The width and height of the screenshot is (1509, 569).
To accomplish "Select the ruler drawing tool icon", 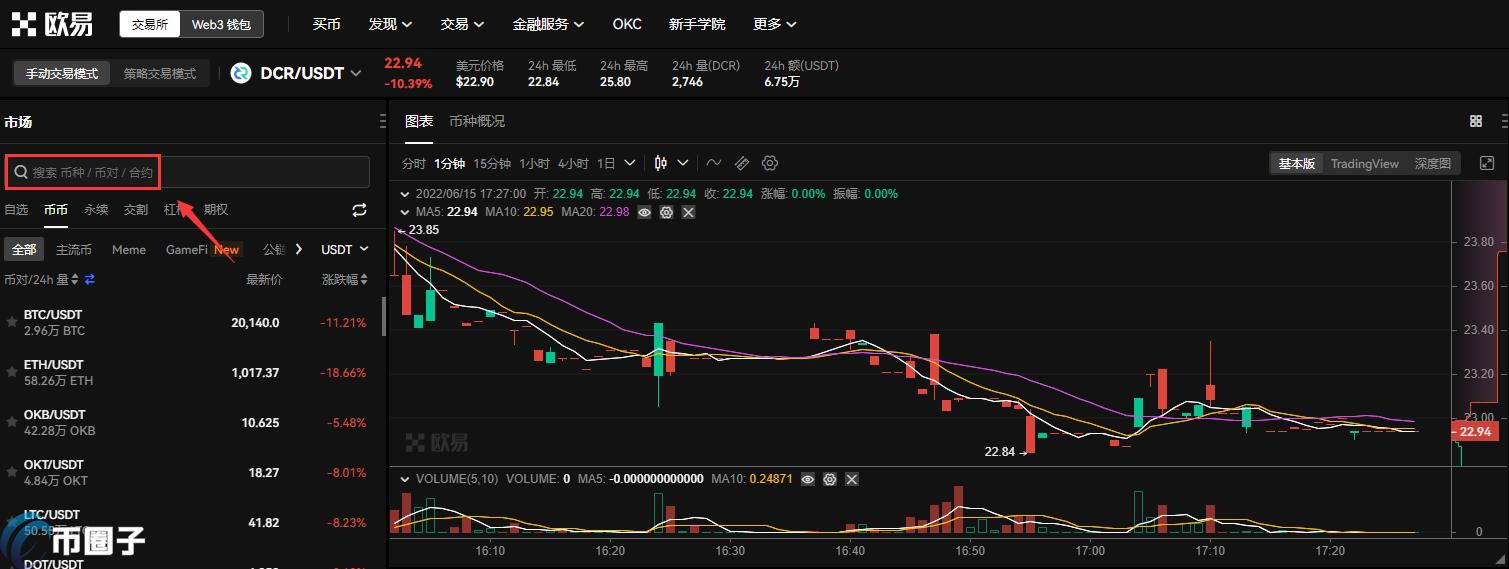I will [742, 163].
